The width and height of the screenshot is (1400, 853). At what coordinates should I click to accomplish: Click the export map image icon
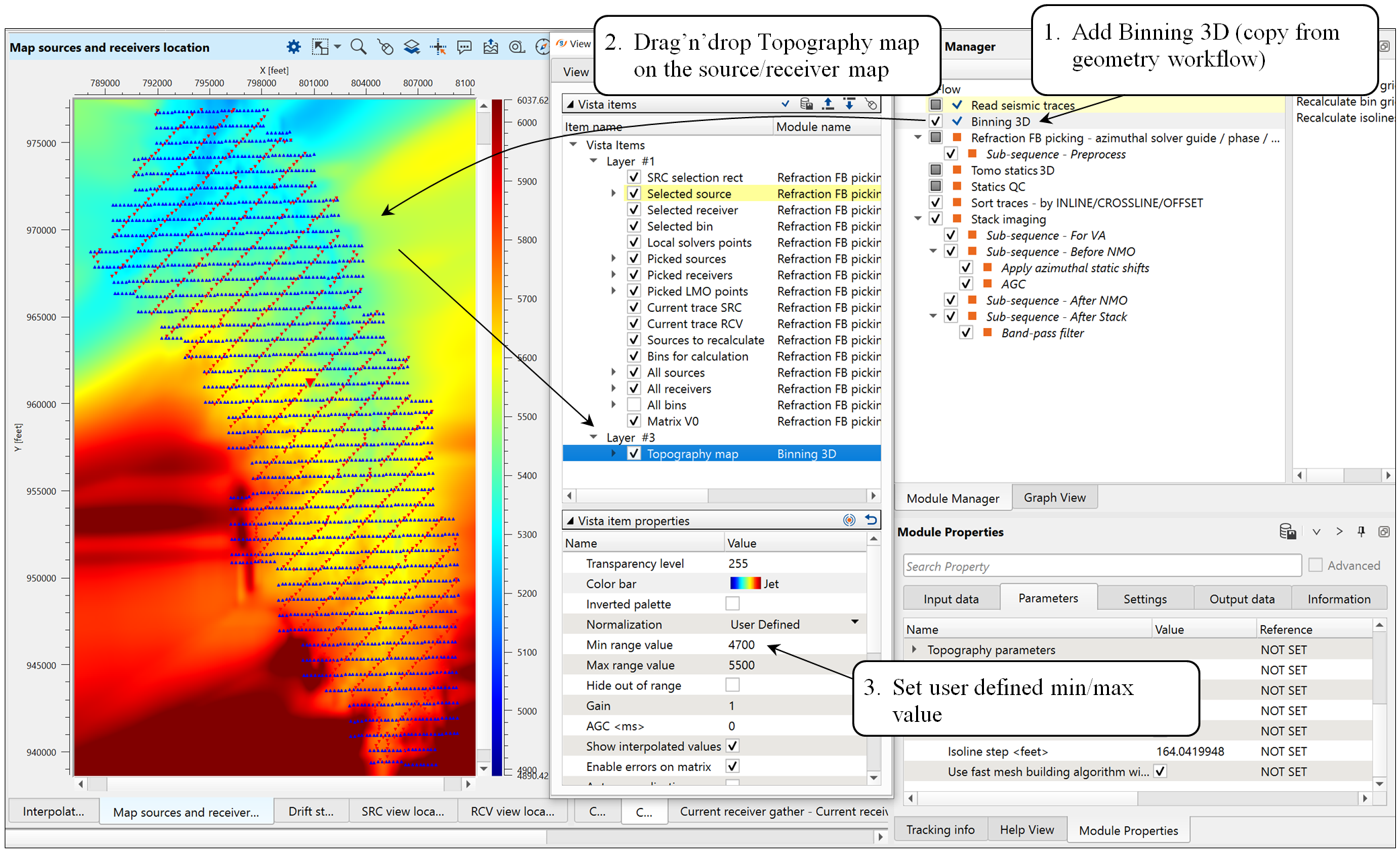pos(491,47)
